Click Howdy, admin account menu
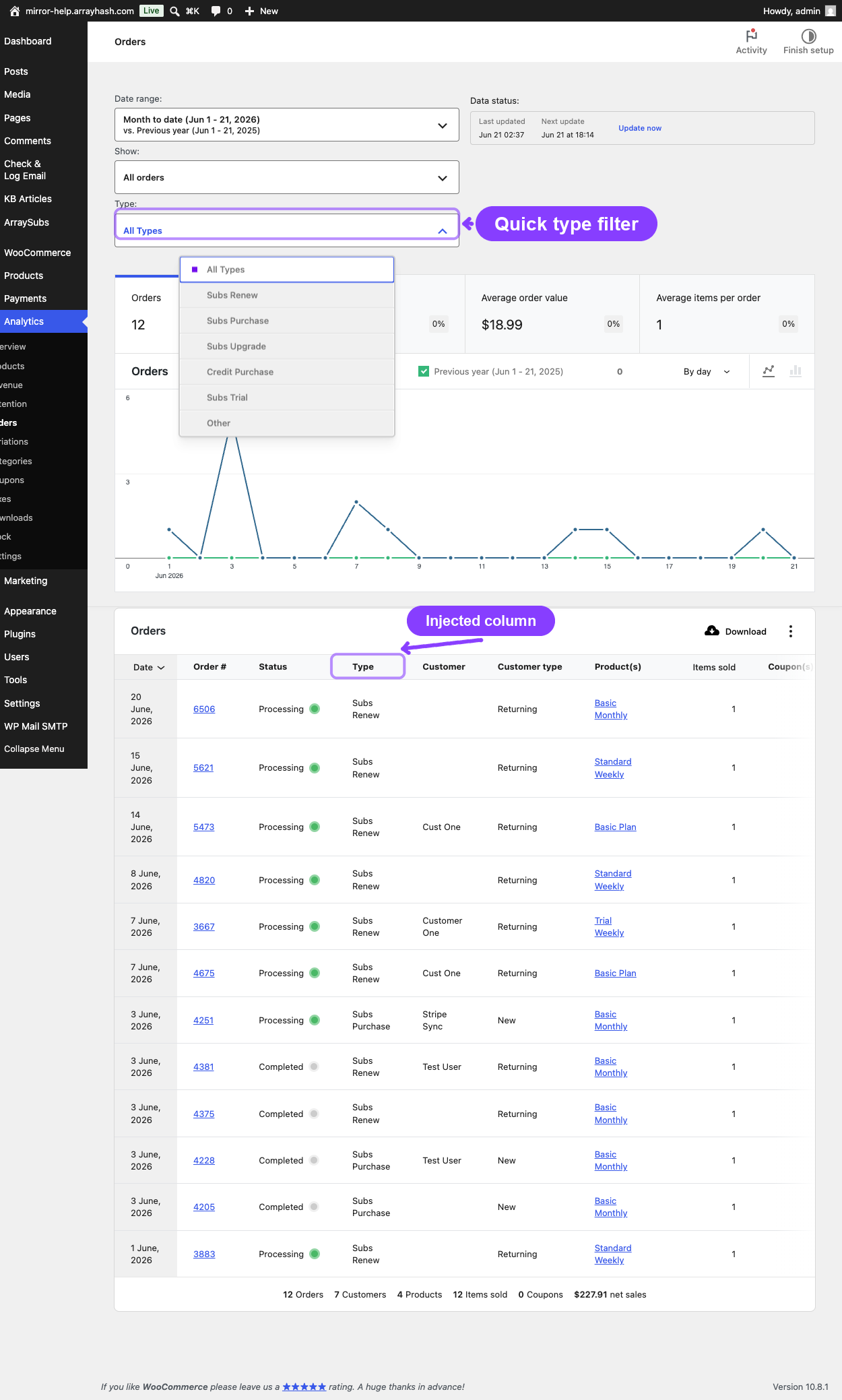 coord(800,11)
